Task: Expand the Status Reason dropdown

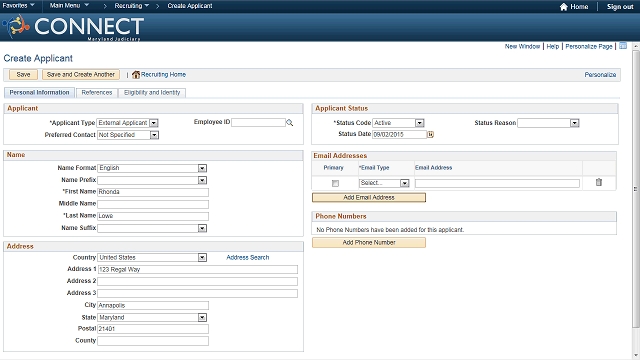Action: 575,123
